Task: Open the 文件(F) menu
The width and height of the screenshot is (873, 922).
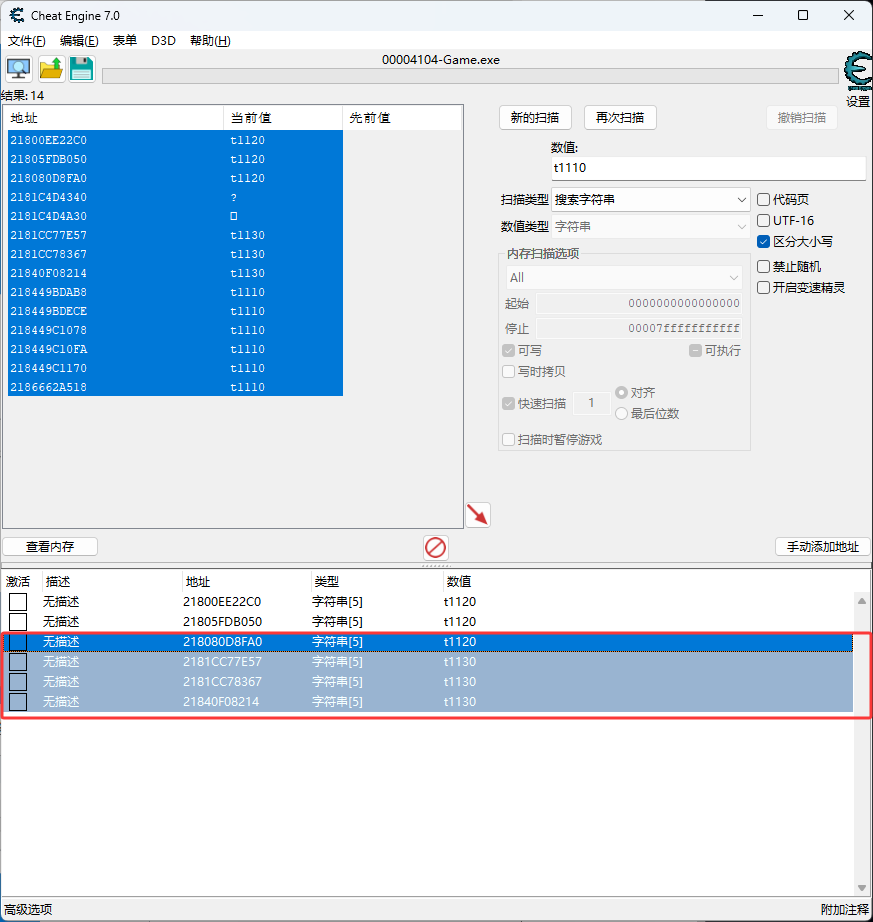Action: pyautogui.click(x=26, y=41)
